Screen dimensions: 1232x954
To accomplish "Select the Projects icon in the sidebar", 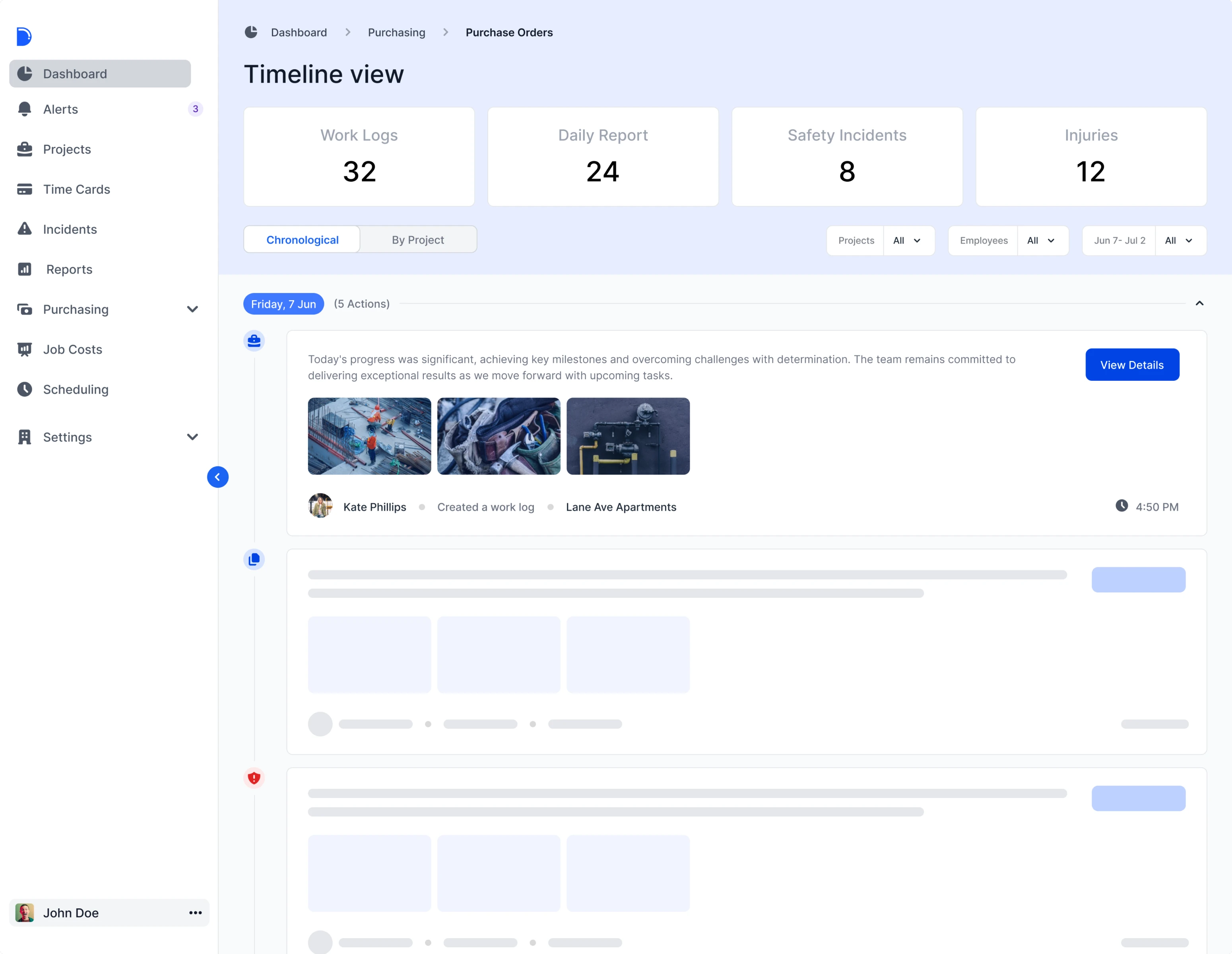I will pos(25,149).
